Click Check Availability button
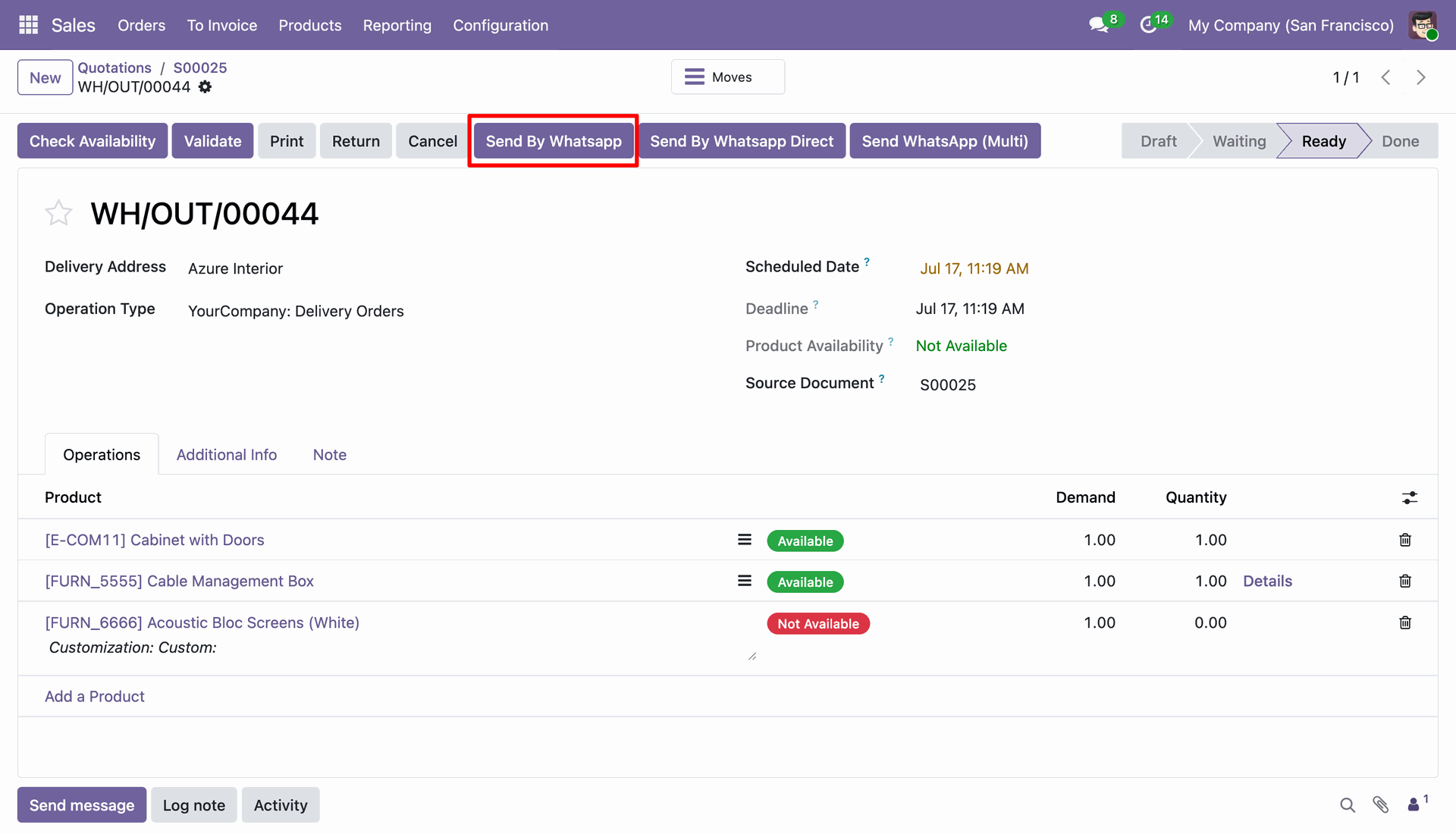Viewport: 1456px width, 834px height. point(93,141)
